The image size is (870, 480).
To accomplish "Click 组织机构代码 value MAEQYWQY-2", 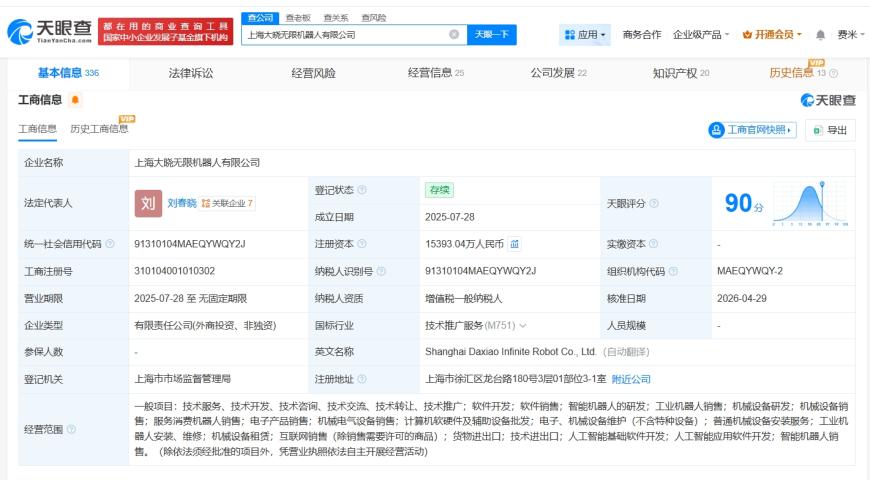I will pyautogui.click(x=750, y=271).
